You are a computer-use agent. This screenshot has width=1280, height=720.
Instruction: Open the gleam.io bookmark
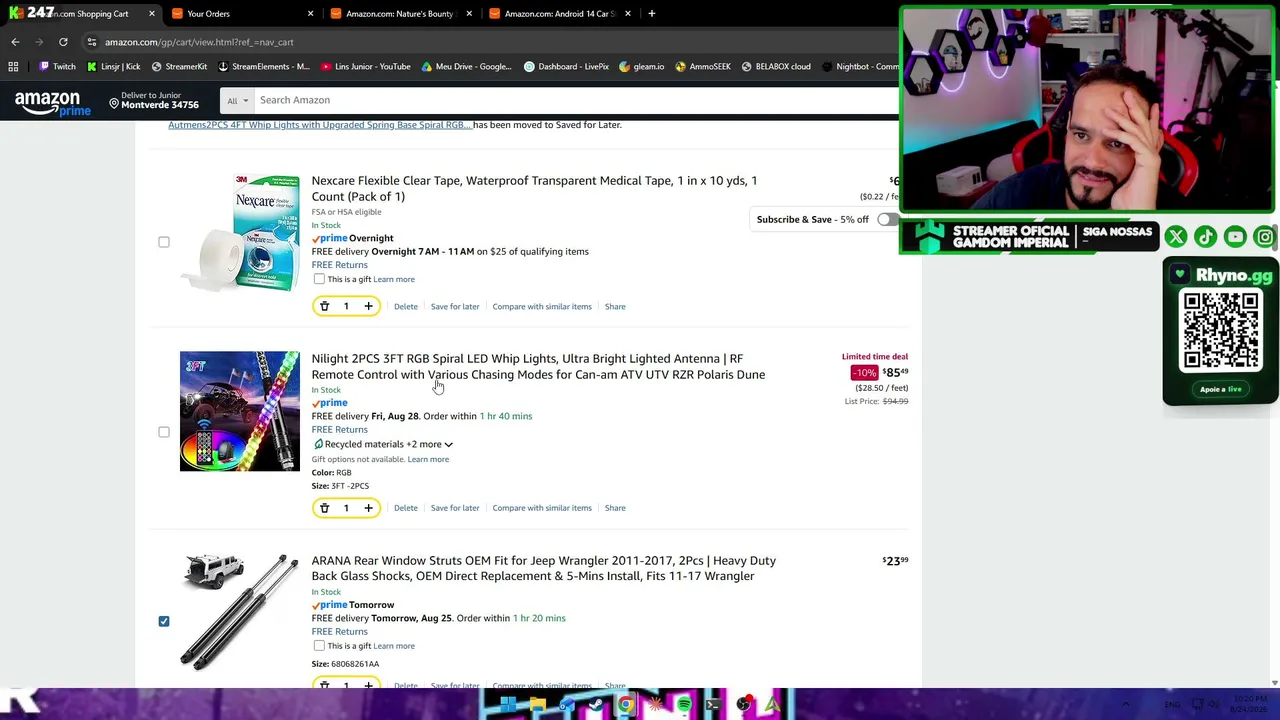coord(641,67)
